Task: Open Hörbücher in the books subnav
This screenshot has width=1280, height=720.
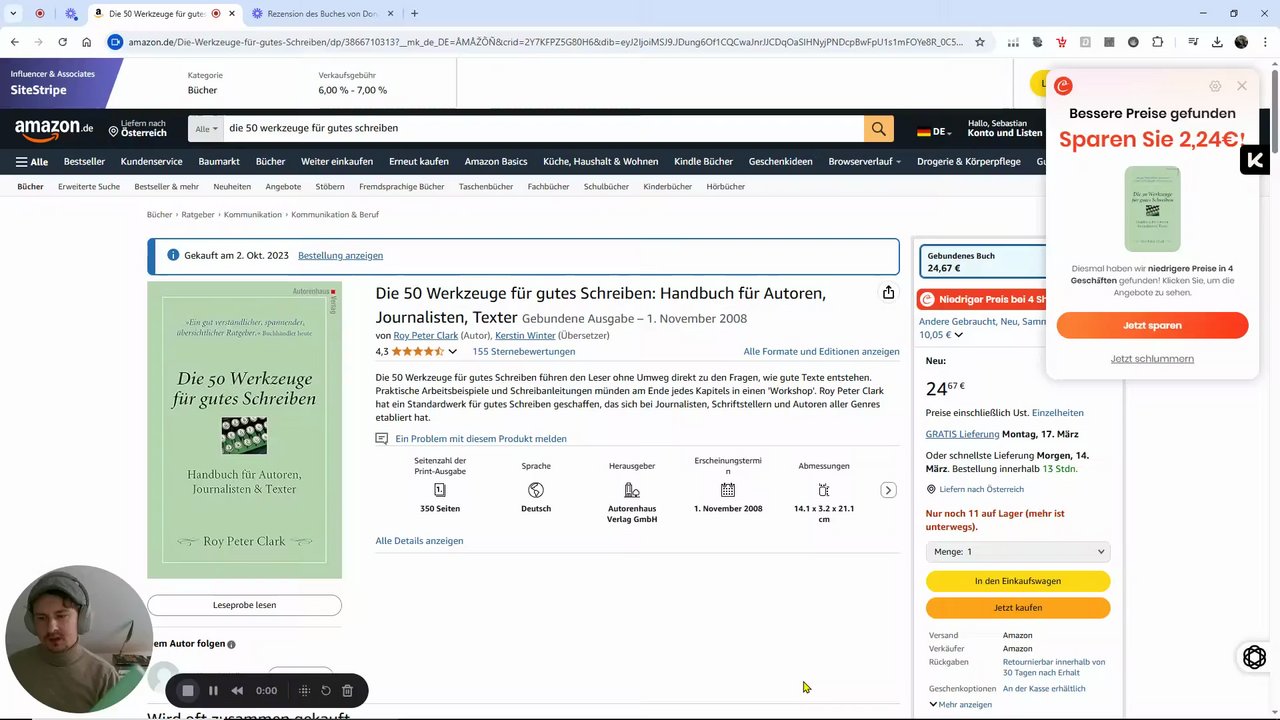Action: 725,187
